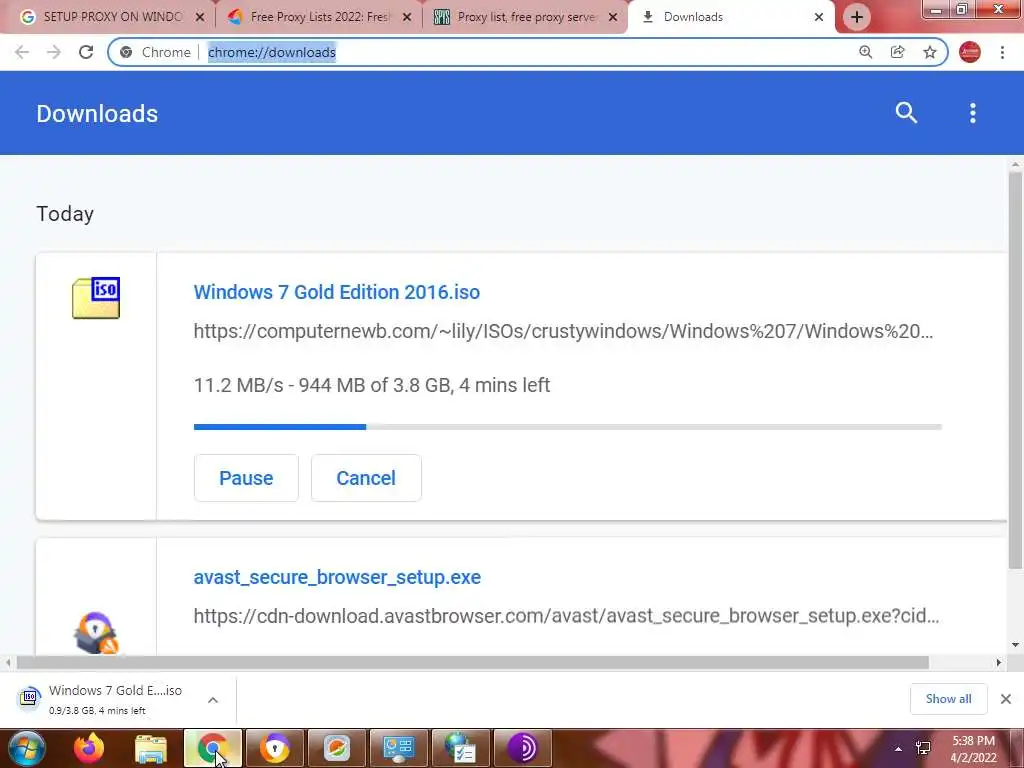Click the scroll down arrow
This screenshot has width=1024, height=768.
pyautogui.click(x=1015, y=645)
